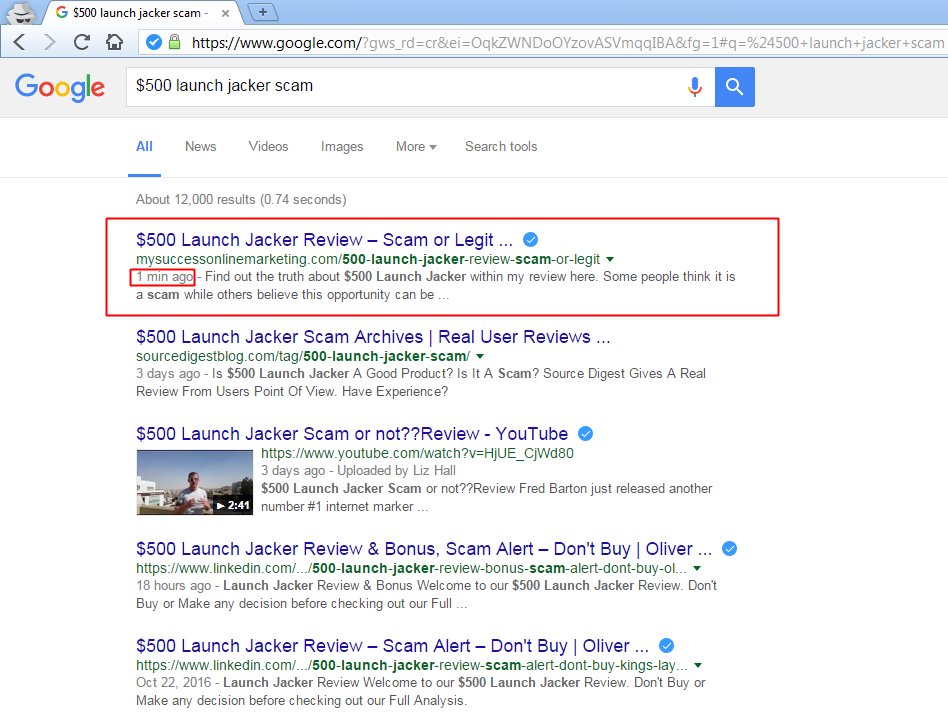Open the More dropdown menu
Image resolution: width=948 pixels, height=726 pixels.
pyautogui.click(x=416, y=146)
